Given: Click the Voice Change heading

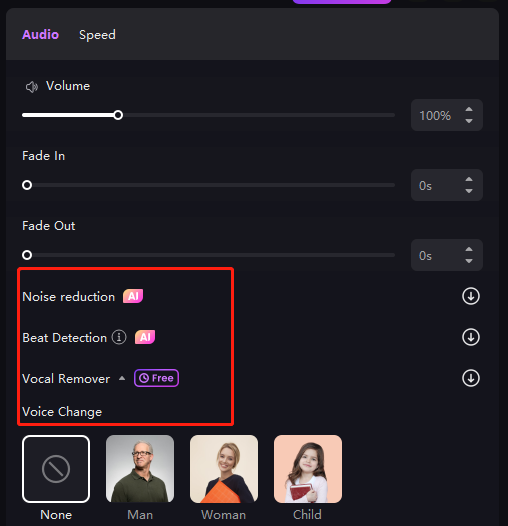Looking at the screenshot, I should 62,412.
